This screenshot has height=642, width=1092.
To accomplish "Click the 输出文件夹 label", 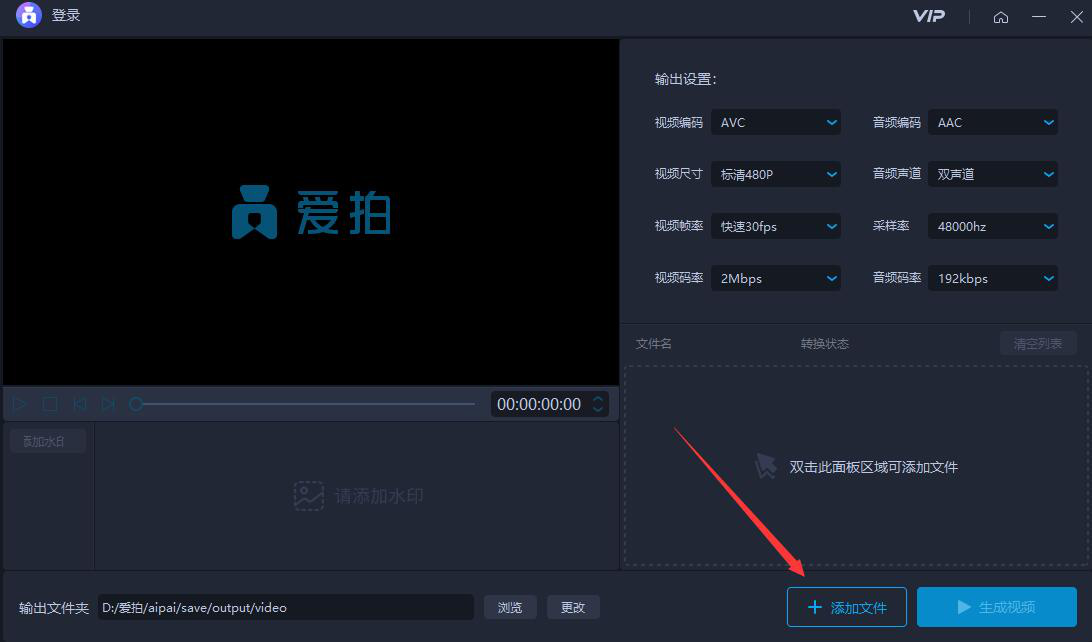I will (x=54, y=608).
